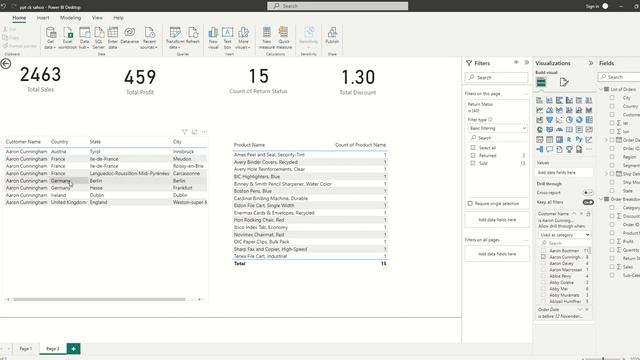Open Recent sources list
This screenshot has width=640, height=360.
149,38
